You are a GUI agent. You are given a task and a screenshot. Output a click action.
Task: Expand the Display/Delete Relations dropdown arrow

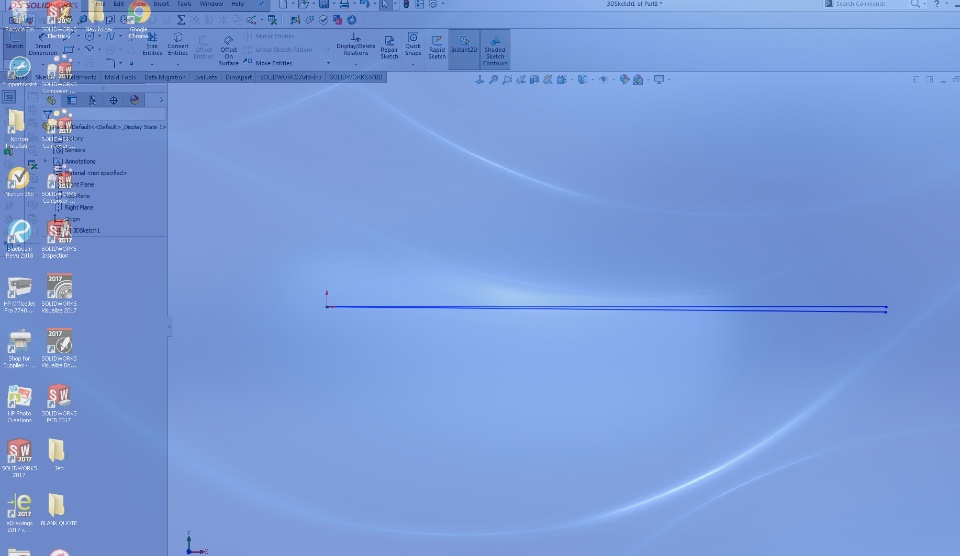pyautogui.click(x=355, y=63)
